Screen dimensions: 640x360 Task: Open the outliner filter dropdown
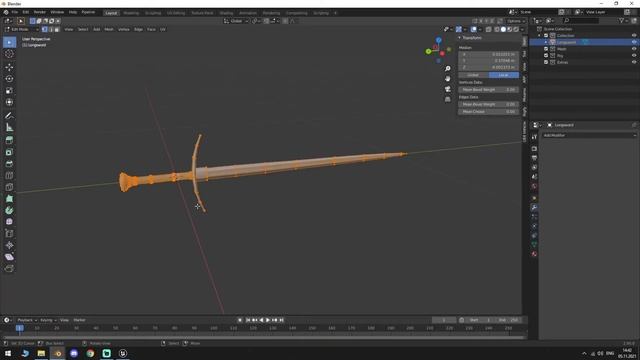(623, 20)
